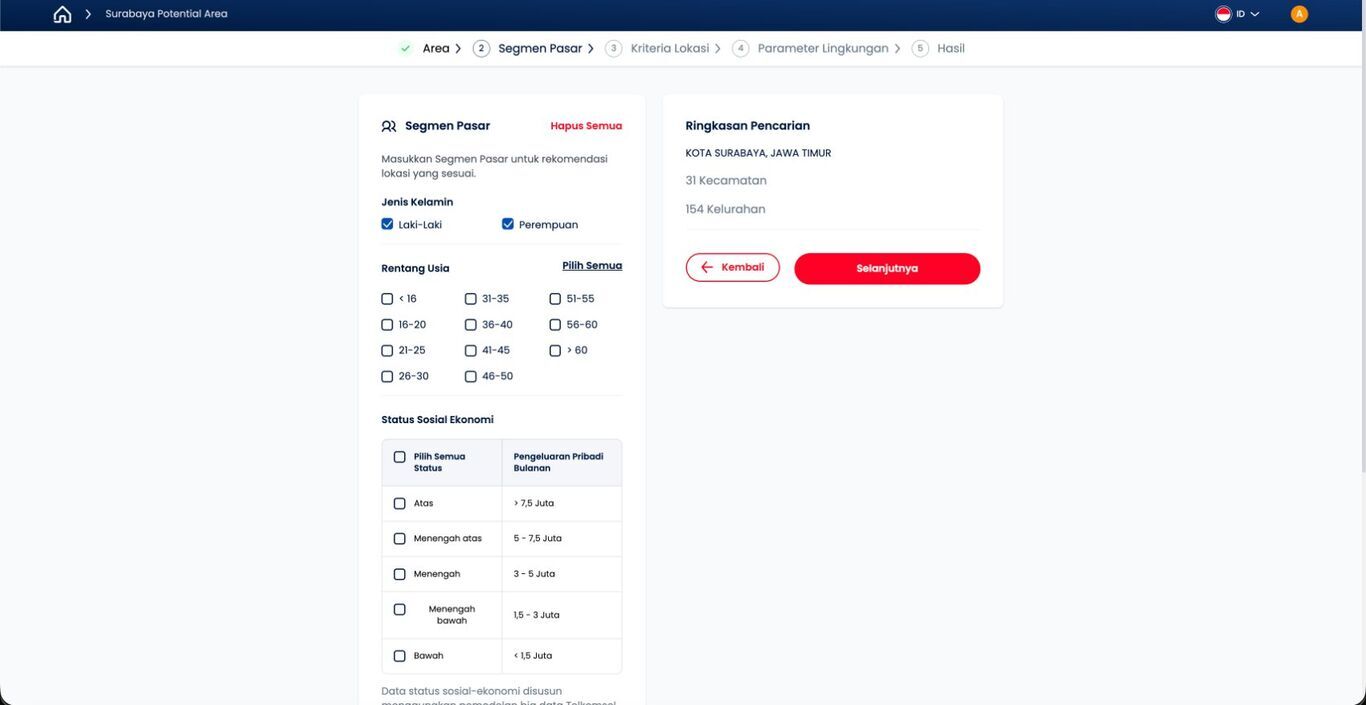Check the 46-50 age checkbox
Viewport: 1366px width, 705px height.
471,377
